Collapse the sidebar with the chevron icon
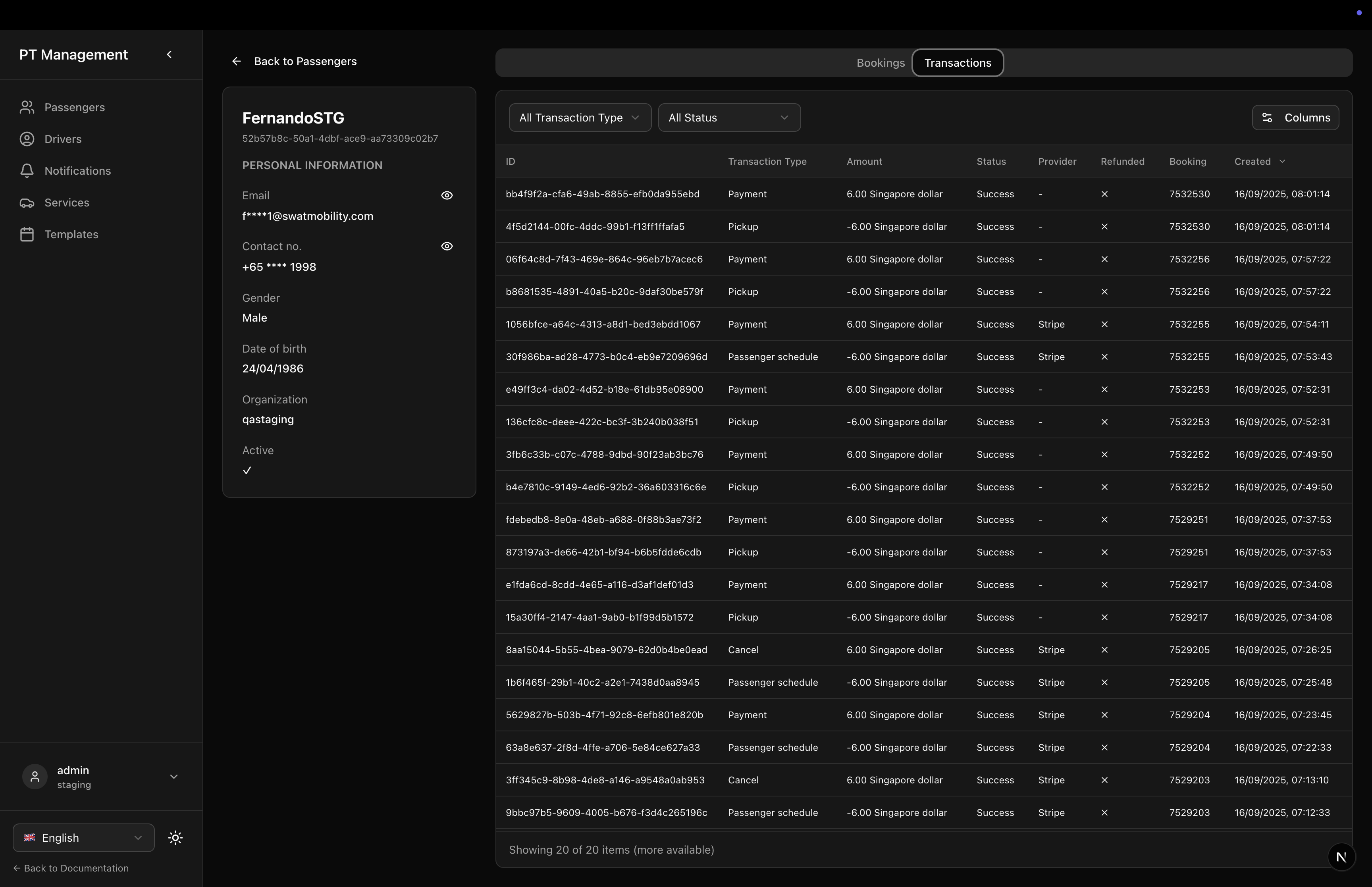The image size is (1372, 887). [x=169, y=55]
